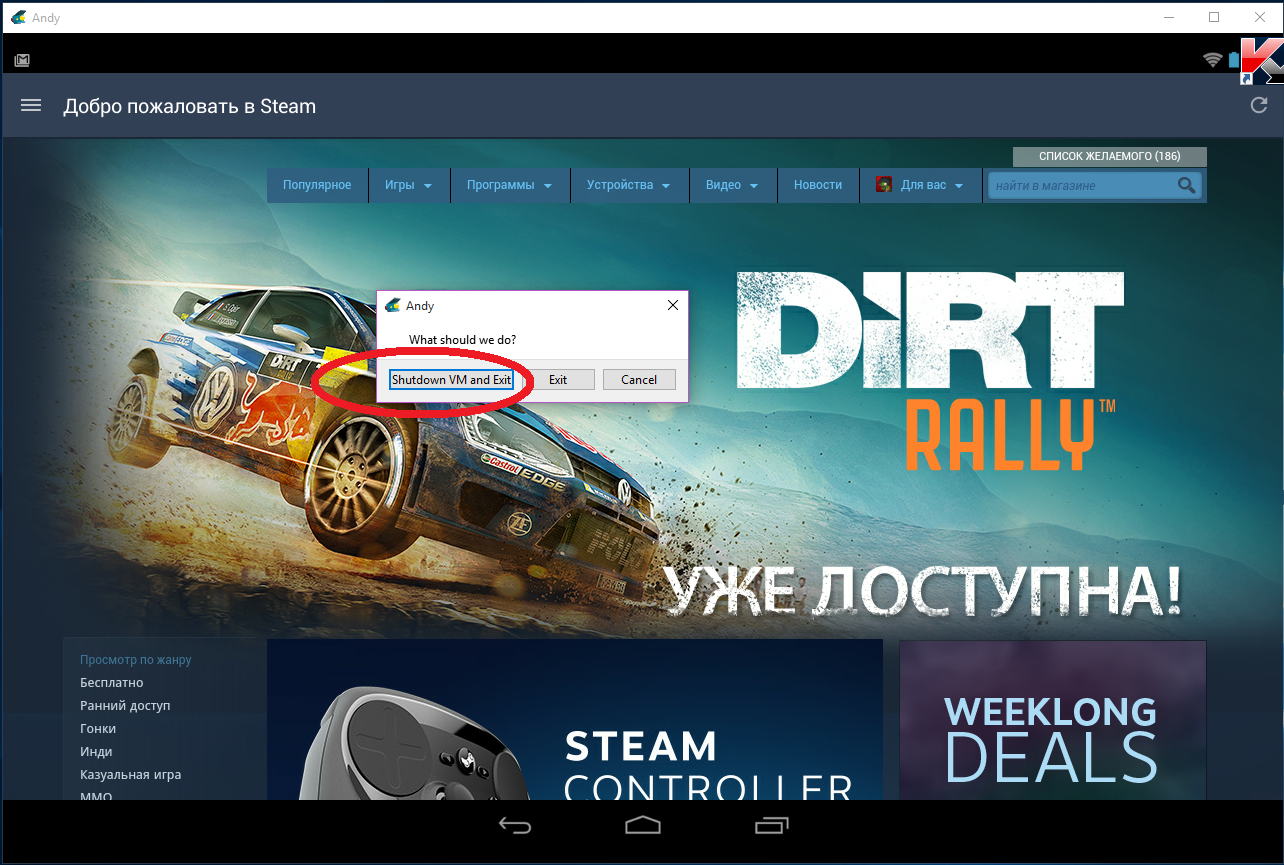Expand the Видео dropdown menu
This screenshot has width=1284, height=865.
click(732, 185)
